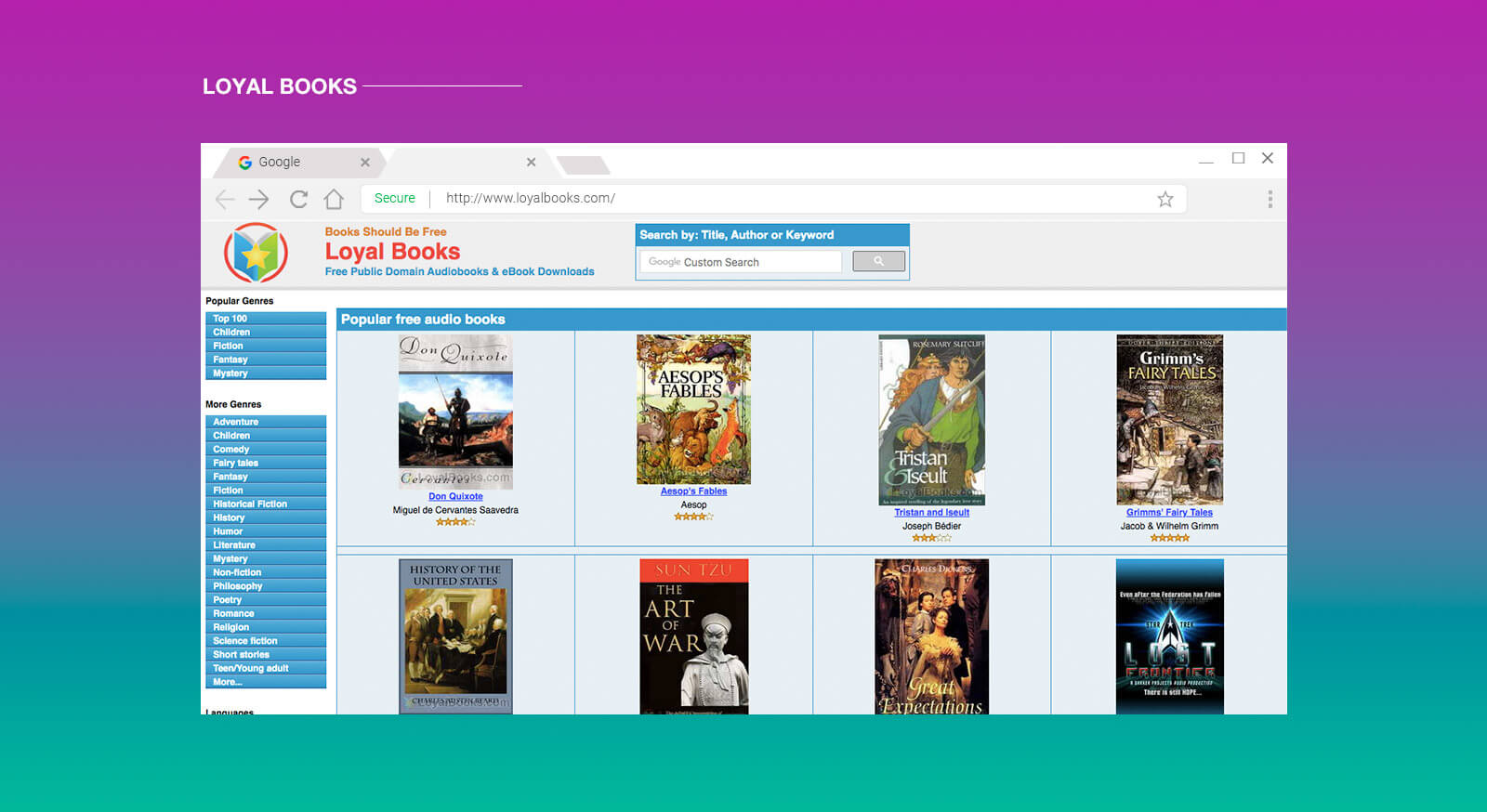Open the browser three-dot menu
The width and height of the screenshot is (1487, 812).
pos(1270,199)
